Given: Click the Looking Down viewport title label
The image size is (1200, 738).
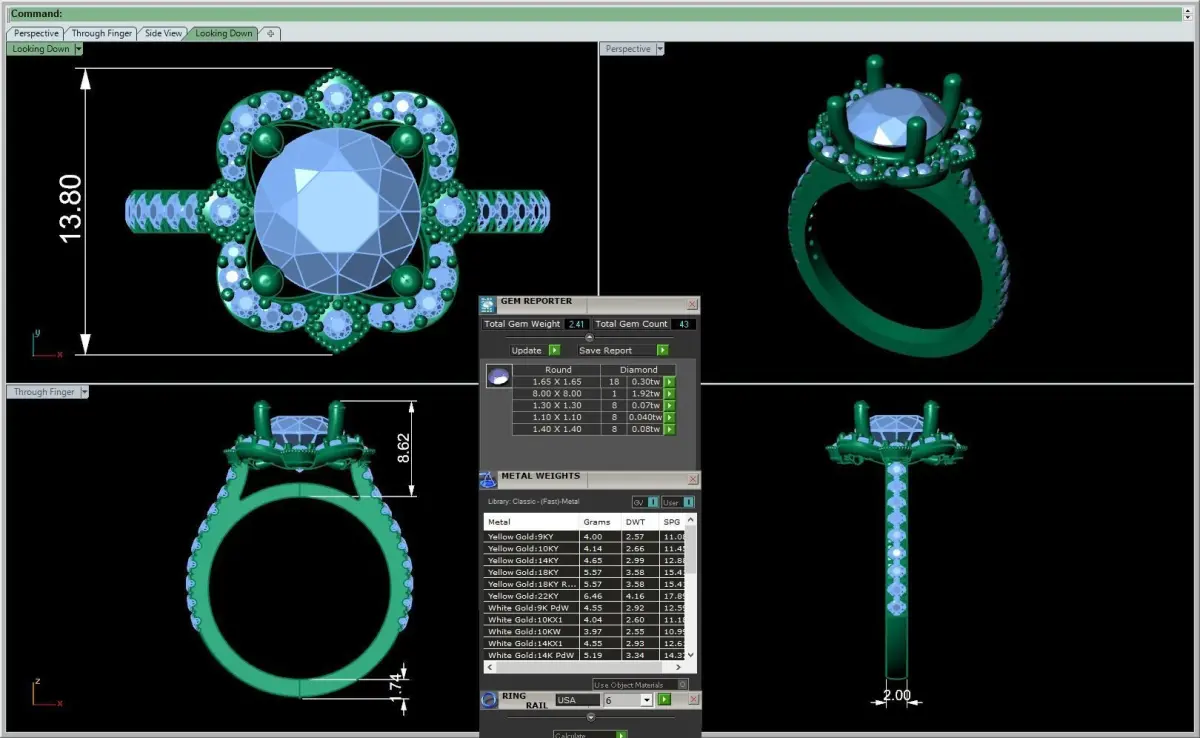Looking at the screenshot, I should 40,49.
